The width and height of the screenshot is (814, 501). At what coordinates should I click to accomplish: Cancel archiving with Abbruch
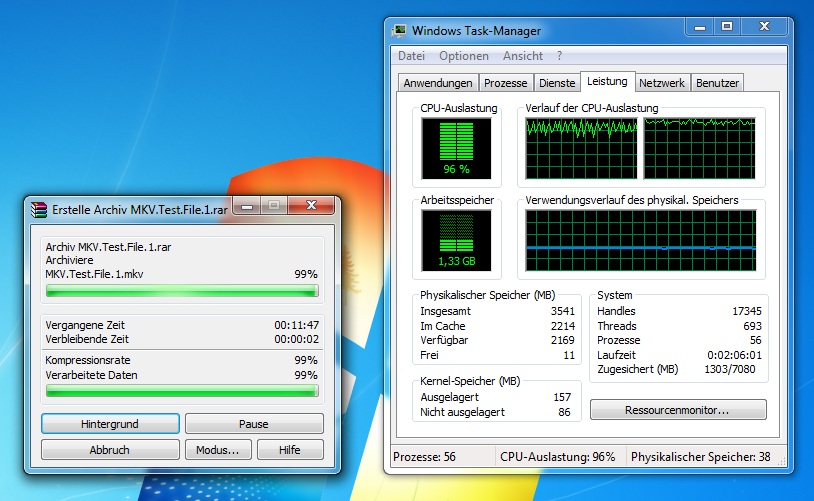110,450
